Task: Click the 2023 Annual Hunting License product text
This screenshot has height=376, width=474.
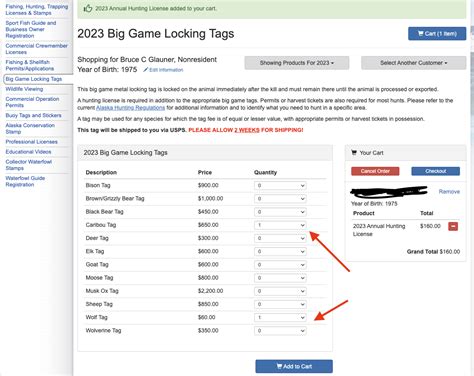Action: point(379,230)
